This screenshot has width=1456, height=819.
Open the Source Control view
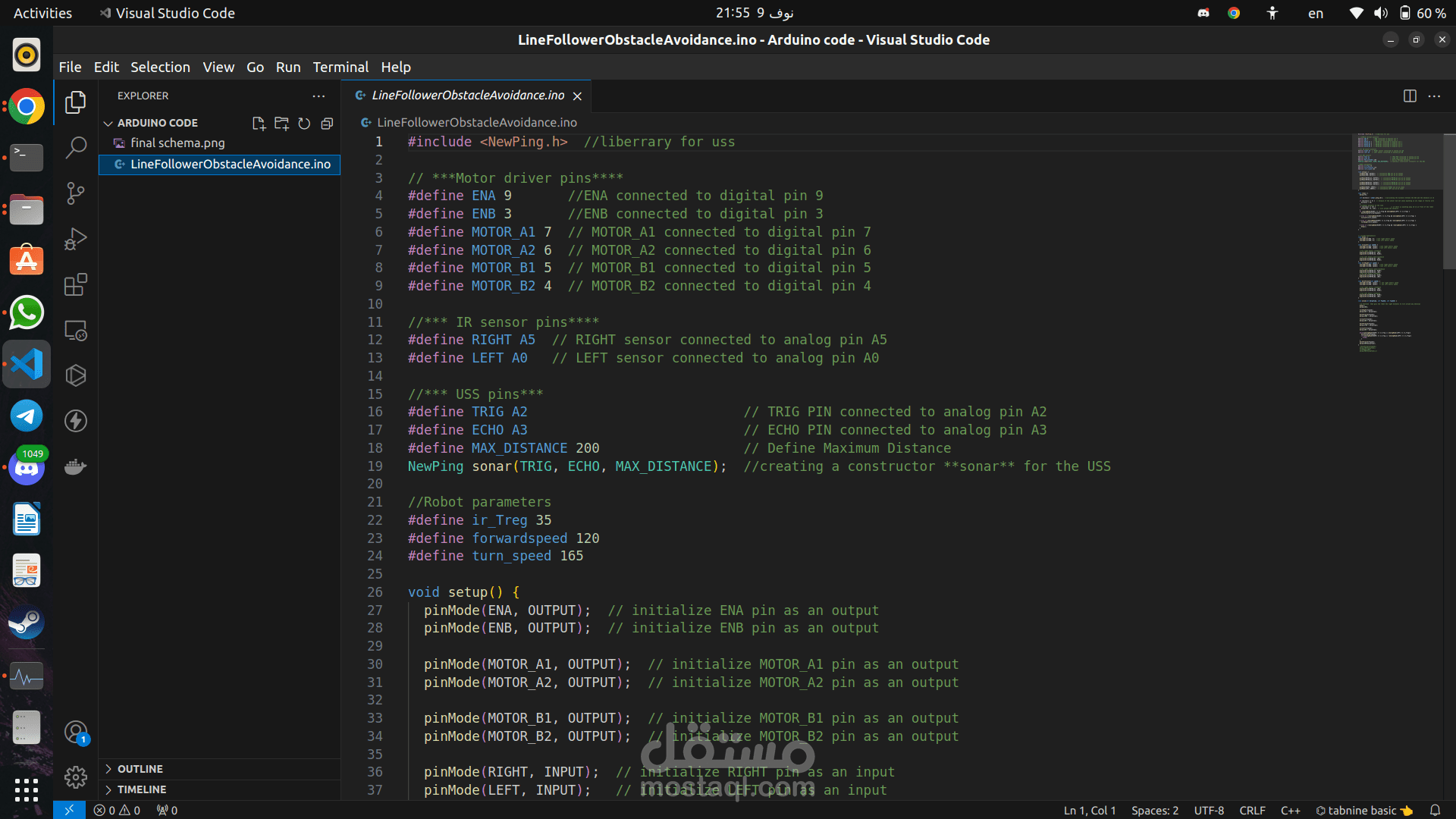pyautogui.click(x=75, y=193)
